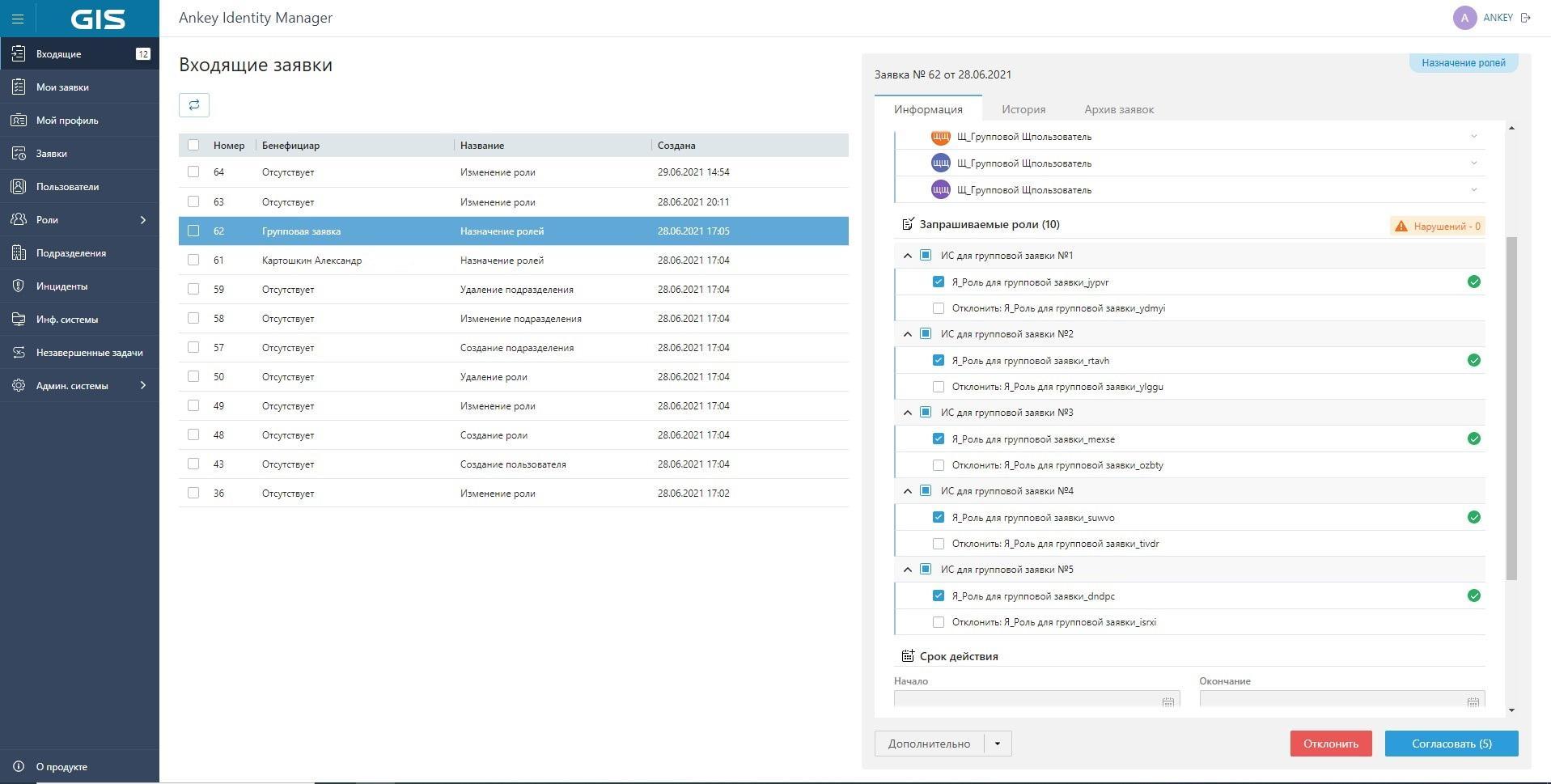Open Инциденты shield icon in sidebar
This screenshot has width=1551, height=784.
pyautogui.click(x=19, y=286)
